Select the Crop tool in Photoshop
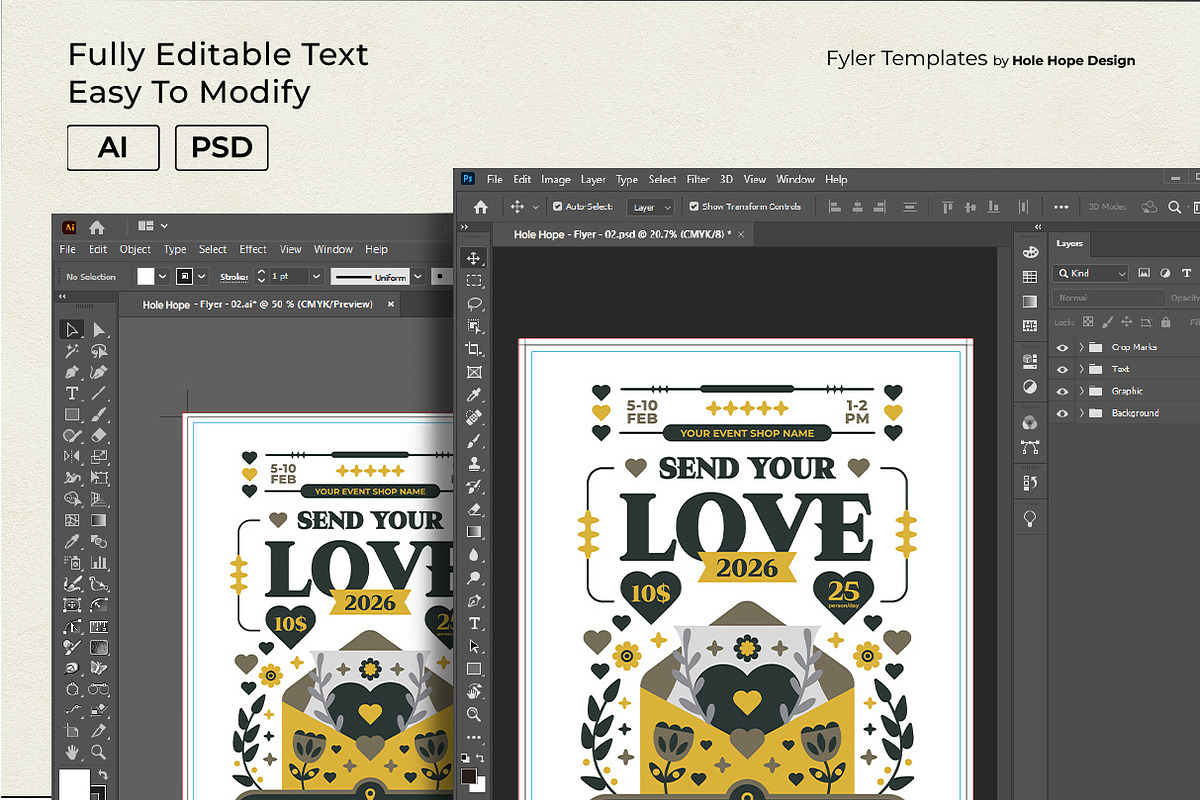The image size is (1200, 800). (475, 349)
